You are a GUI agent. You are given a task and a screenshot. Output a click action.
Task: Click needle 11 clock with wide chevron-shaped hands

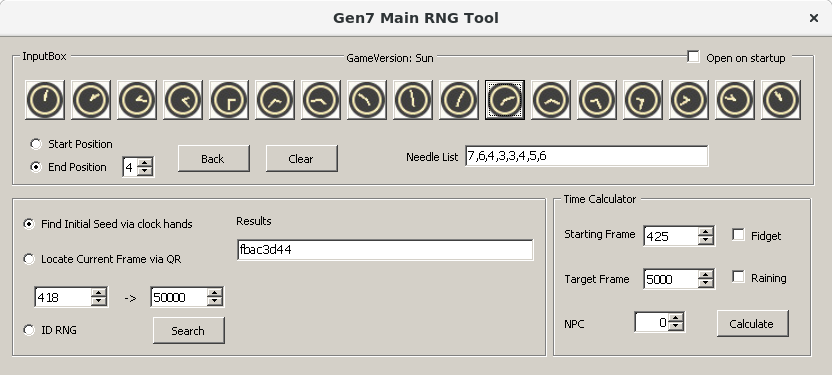551,100
